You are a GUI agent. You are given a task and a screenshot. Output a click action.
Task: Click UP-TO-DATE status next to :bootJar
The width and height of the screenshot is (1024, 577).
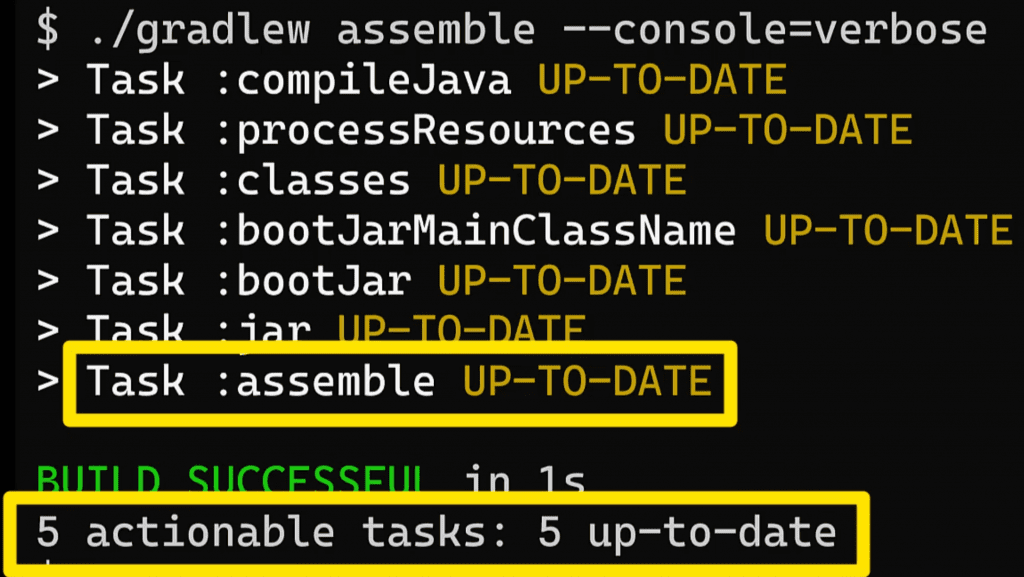(561, 280)
